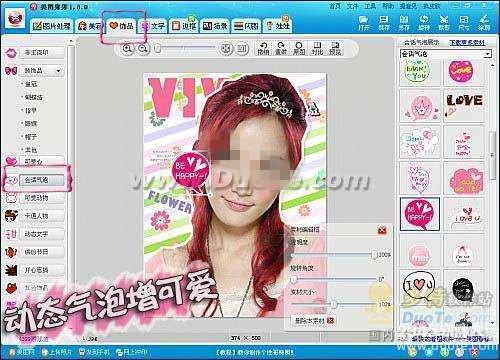Open the 闪图 animated image tab
The width and height of the screenshot is (500, 360).
(246, 26)
